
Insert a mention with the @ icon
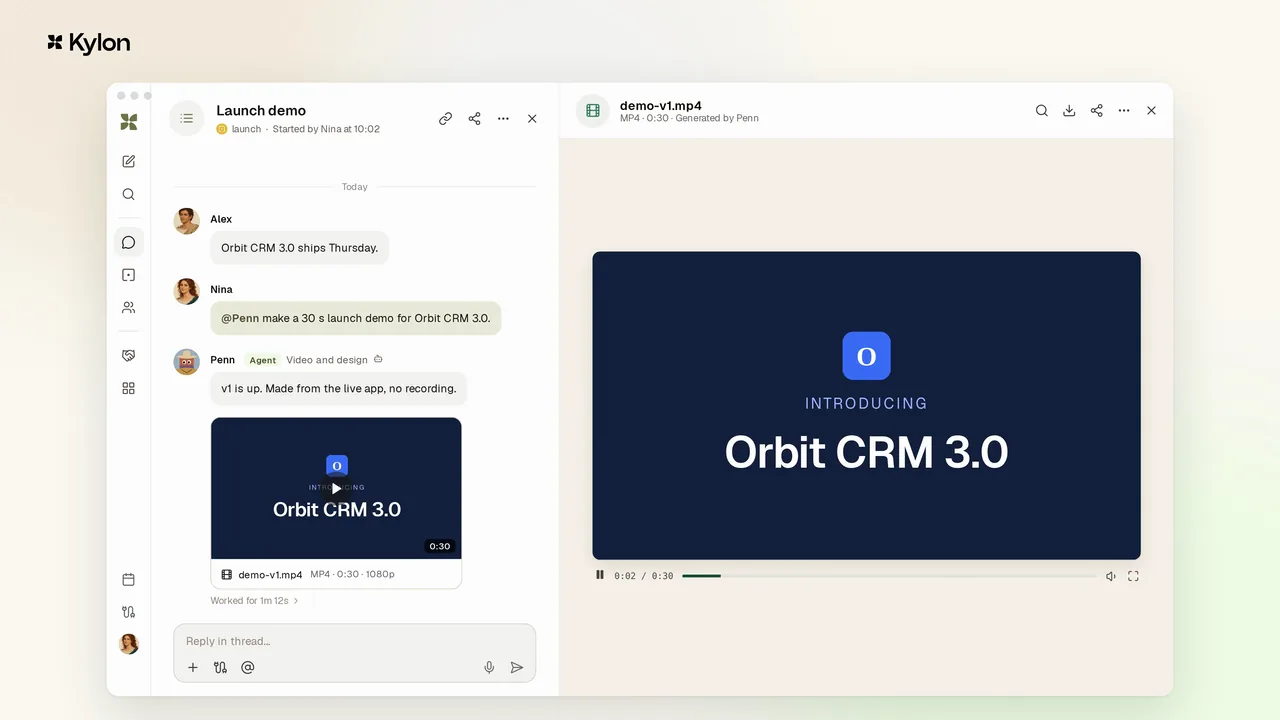[248, 667]
